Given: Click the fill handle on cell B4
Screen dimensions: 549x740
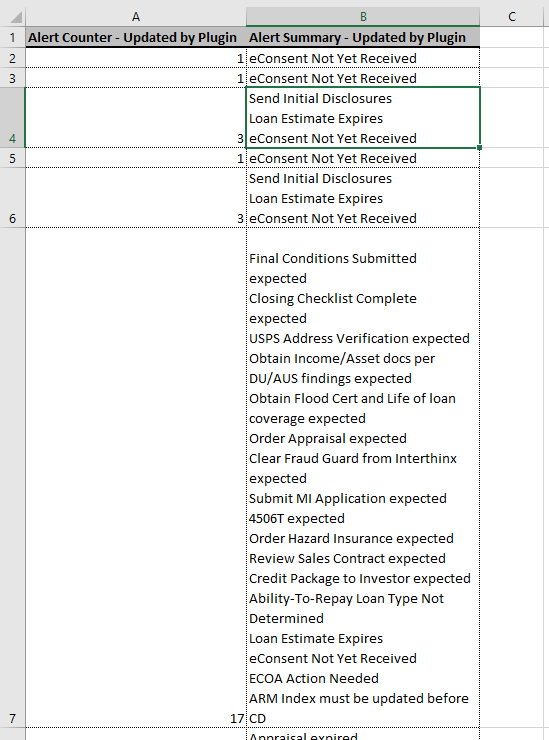Looking at the screenshot, I should 480,148.
